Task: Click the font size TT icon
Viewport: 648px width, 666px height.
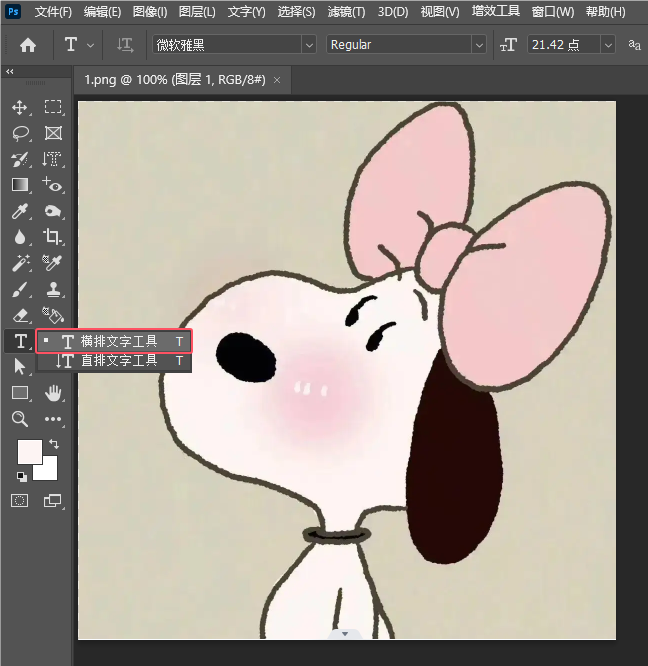Action: pyautogui.click(x=508, y=45)
